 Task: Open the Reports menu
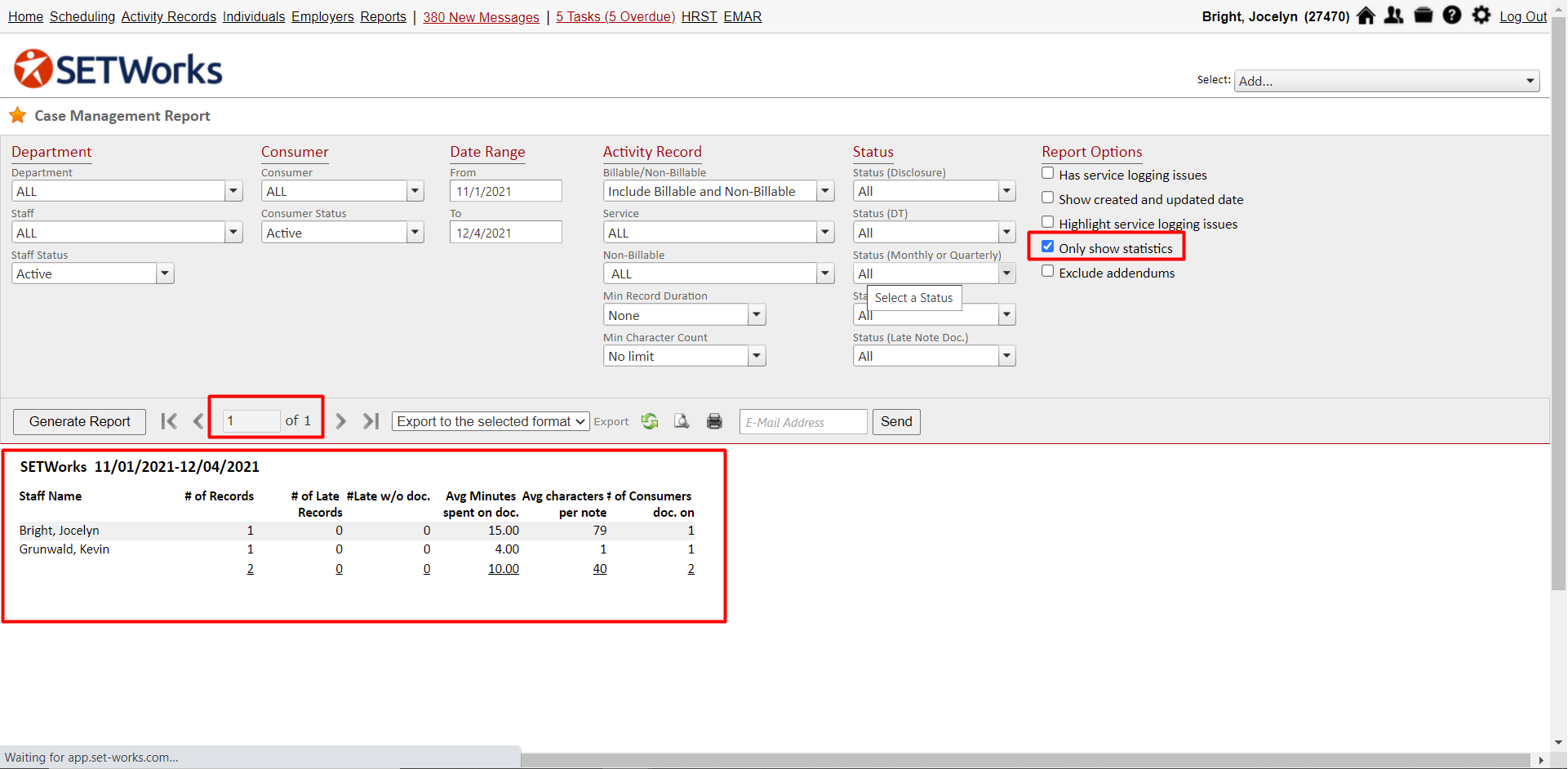(384, 16)
